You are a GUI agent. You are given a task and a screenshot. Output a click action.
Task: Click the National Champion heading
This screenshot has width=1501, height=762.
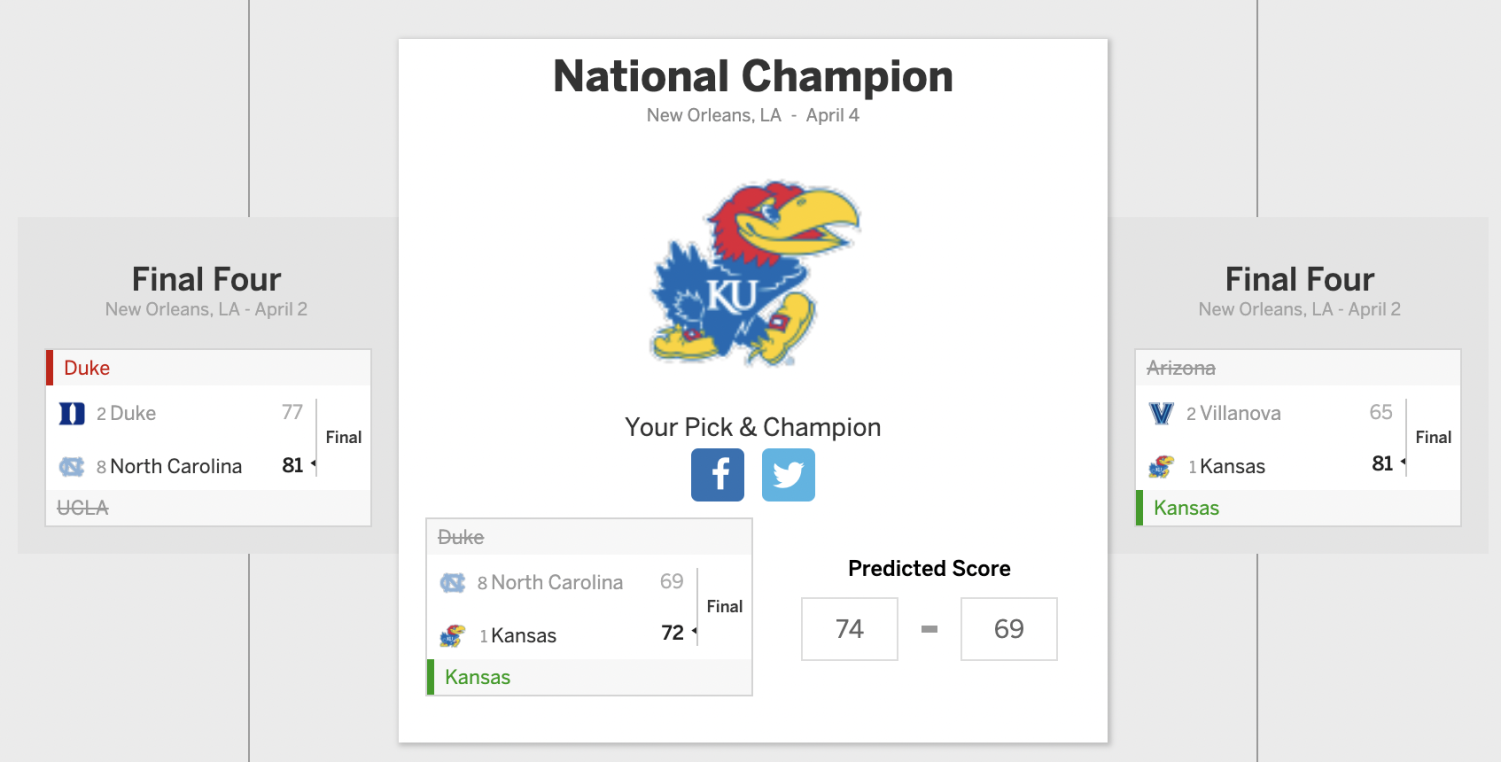[x=753, y=77]
